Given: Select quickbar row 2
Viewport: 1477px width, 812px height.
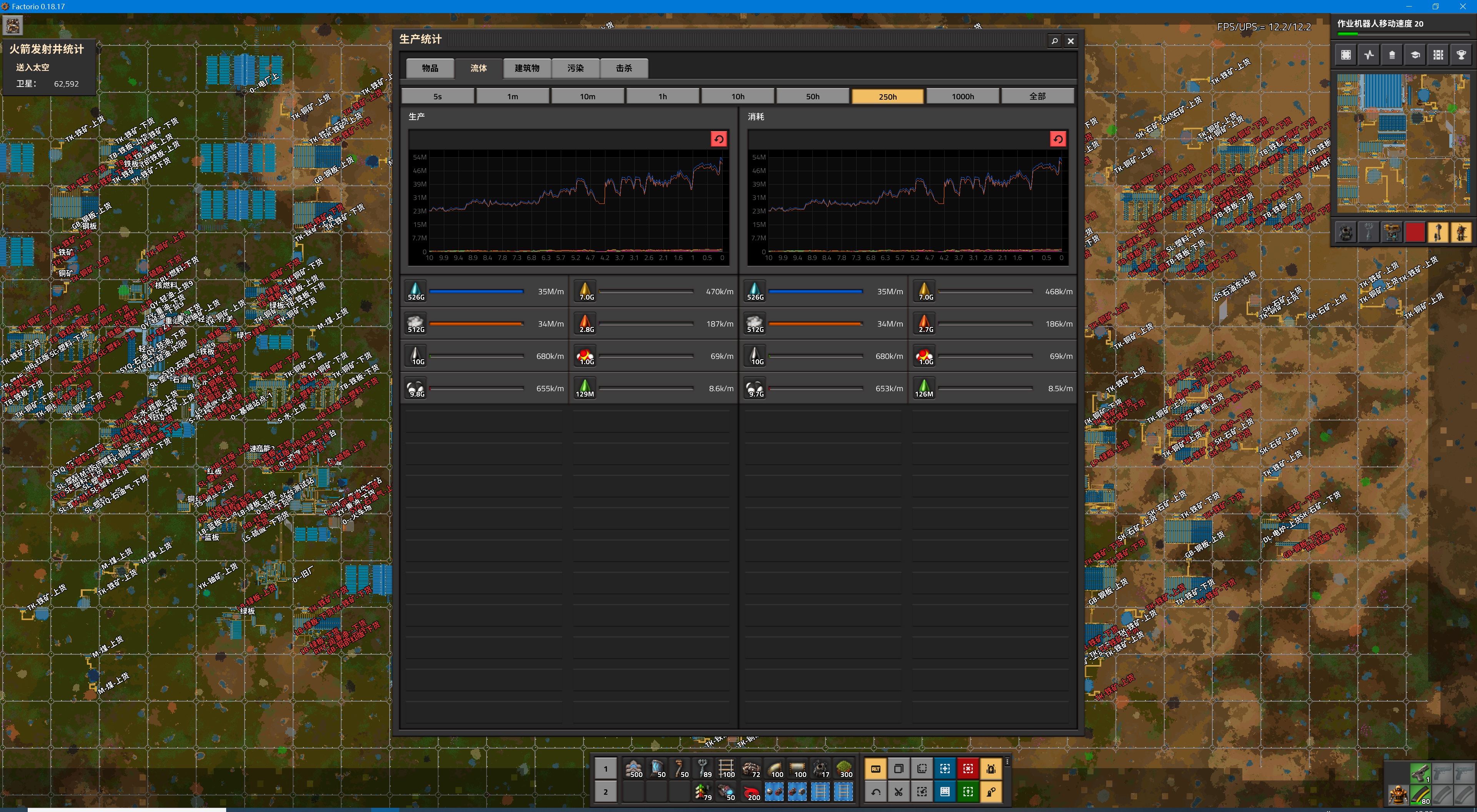Looking at the screenshot, I should pyautogui.click(x=605, y=792).
